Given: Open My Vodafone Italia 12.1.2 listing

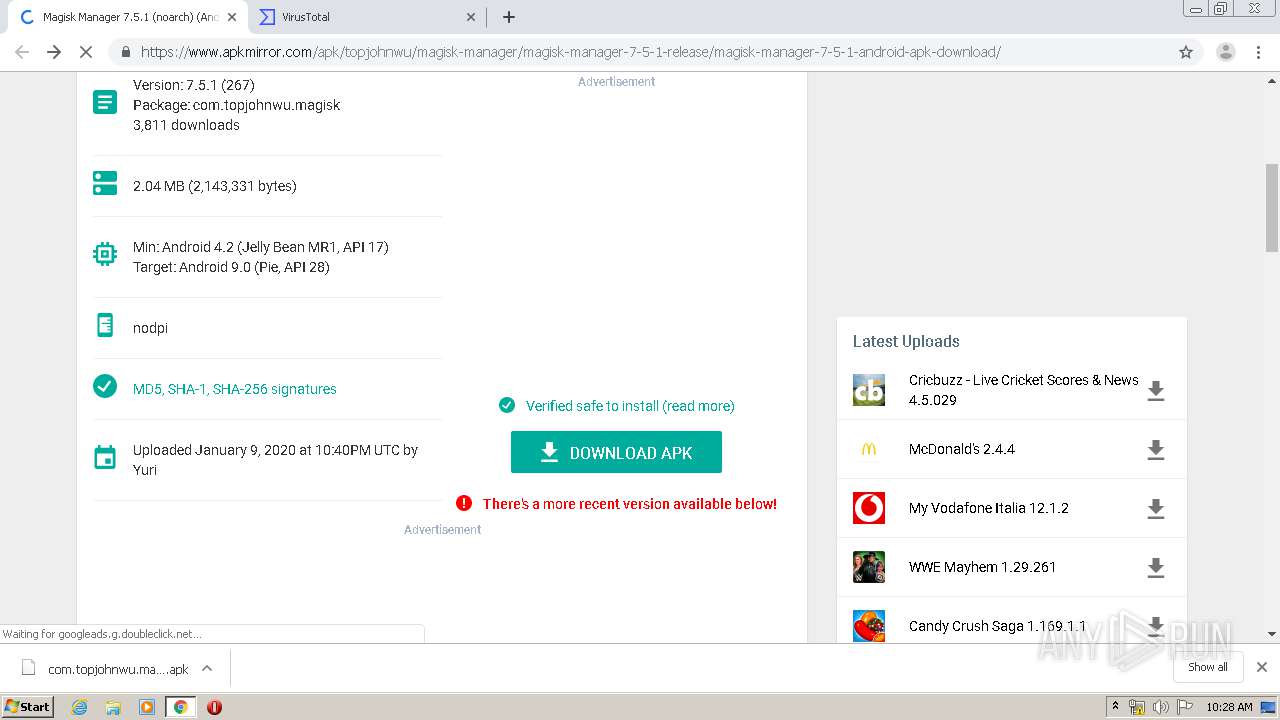Looking at the screenshot, I should tap(989, 508).
